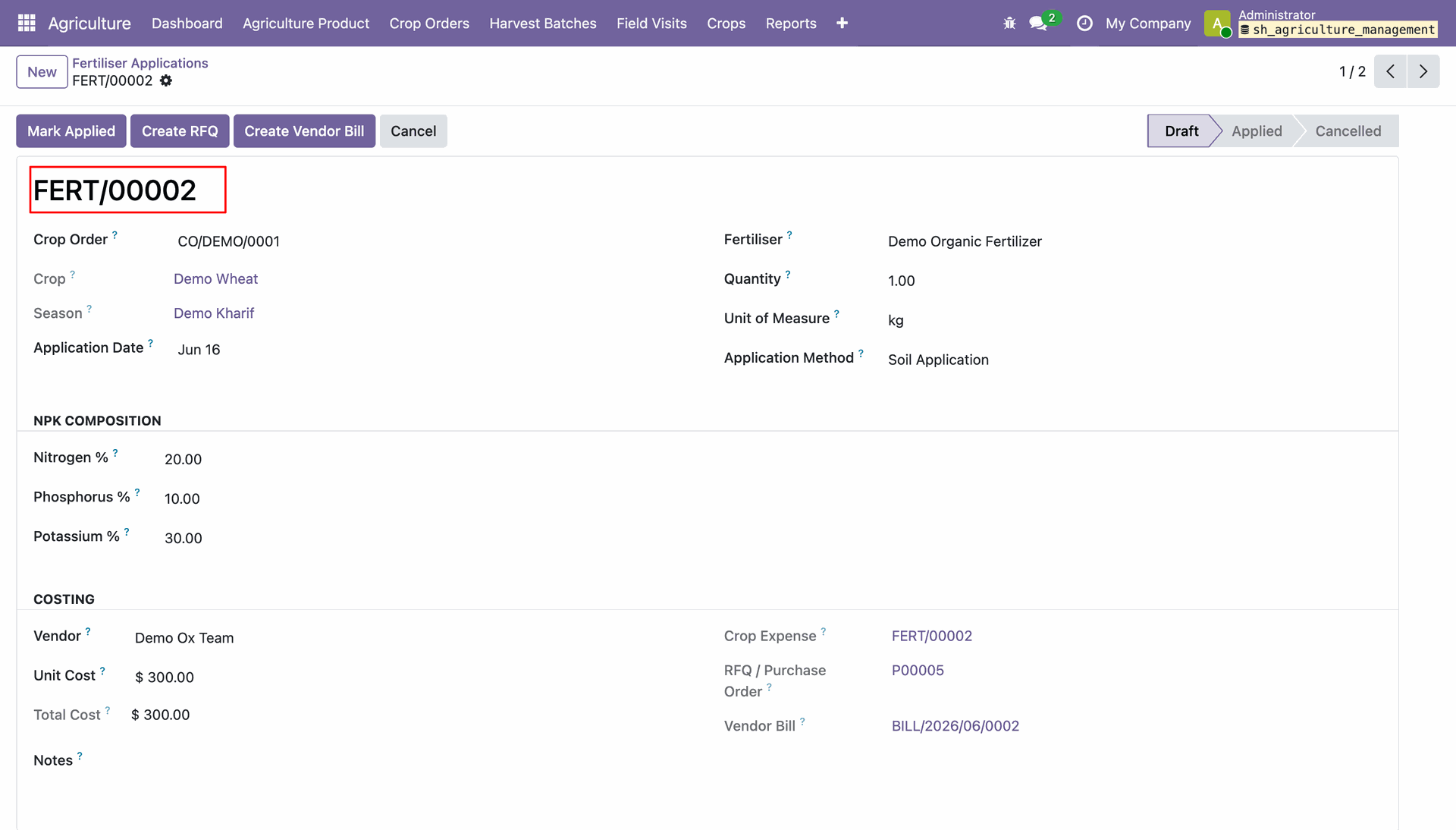Click the Administrator user avatar

1217,24
